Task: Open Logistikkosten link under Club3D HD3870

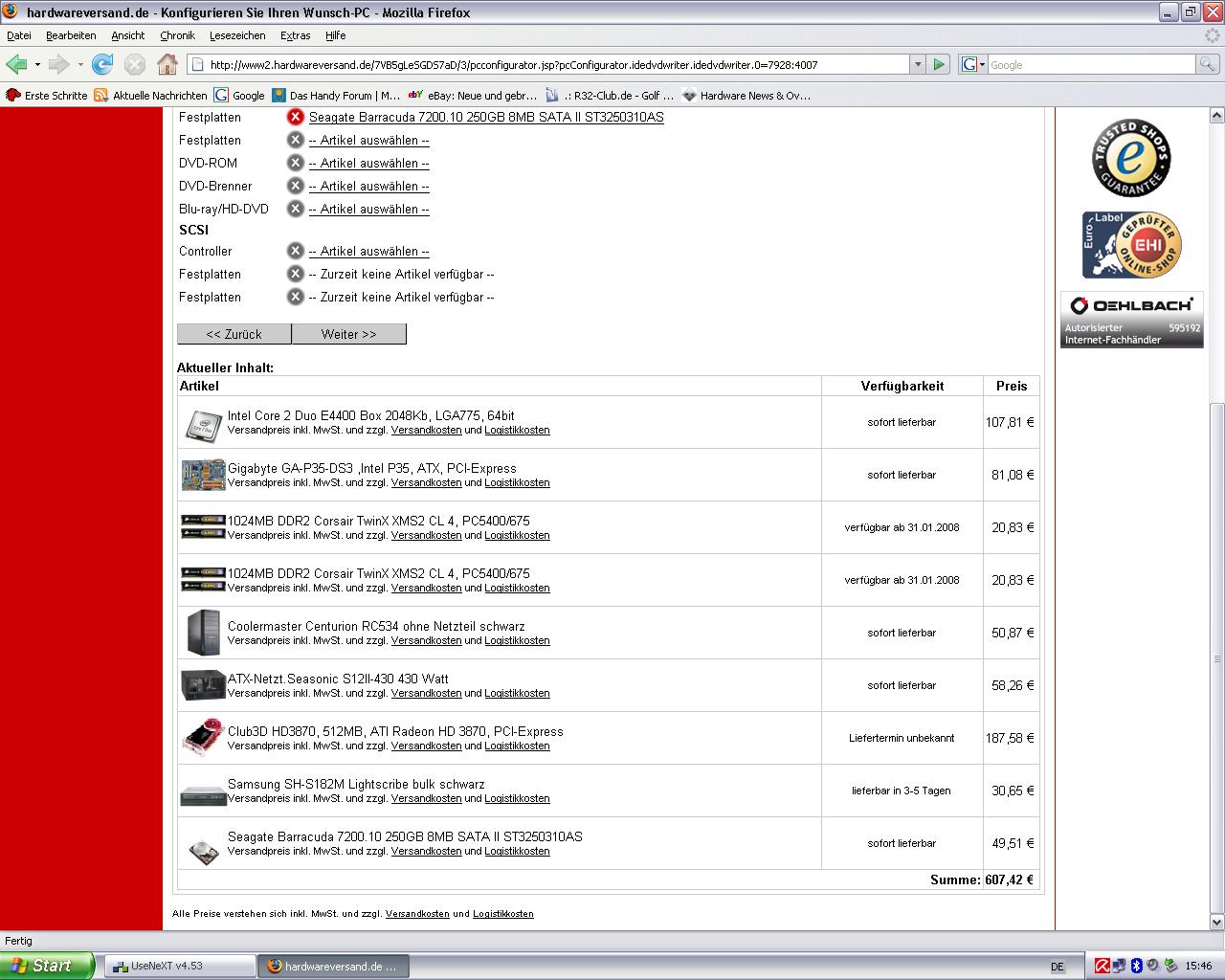Action: (517, 746)
